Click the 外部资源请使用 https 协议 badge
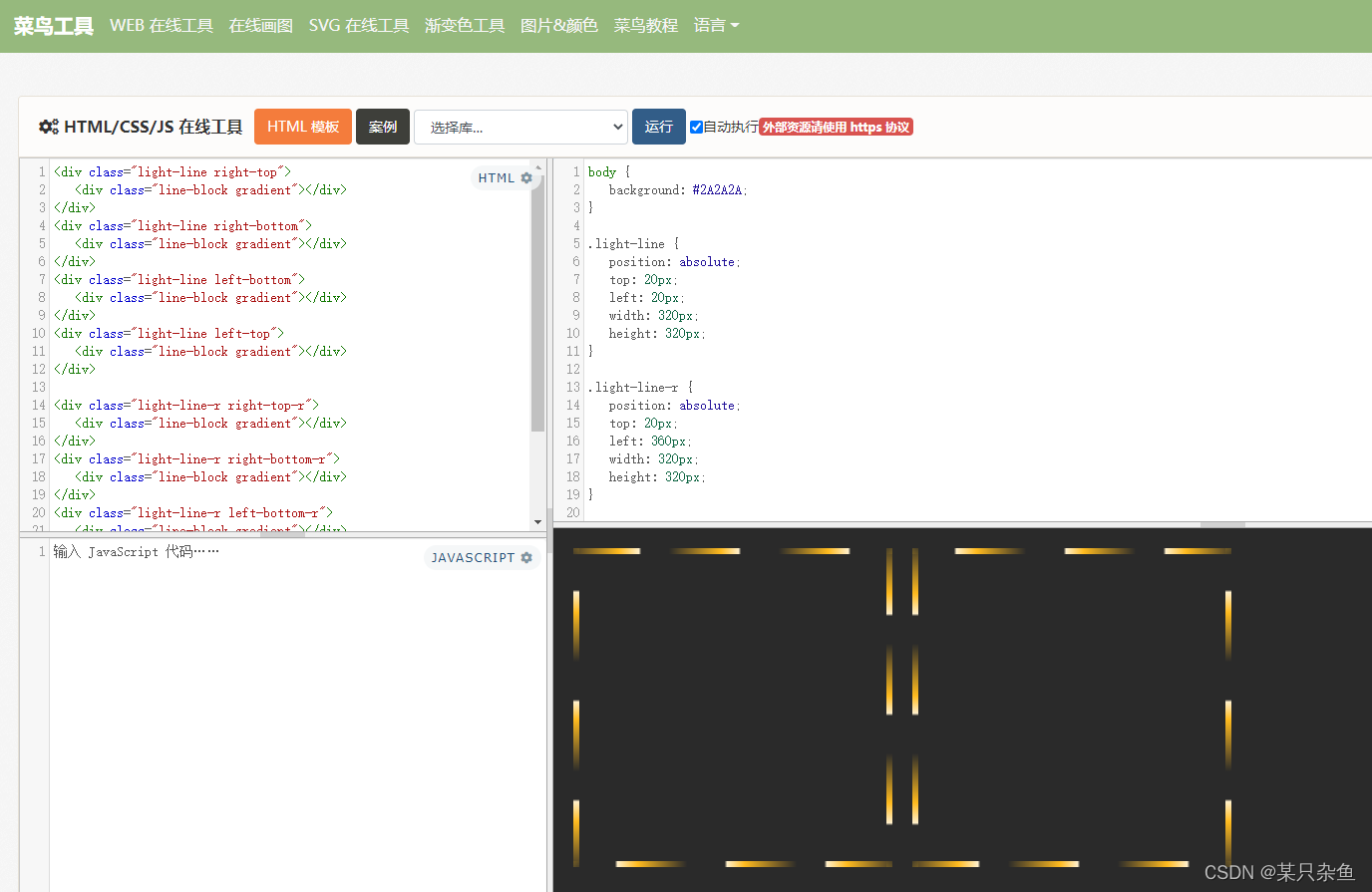 point(836,127)
